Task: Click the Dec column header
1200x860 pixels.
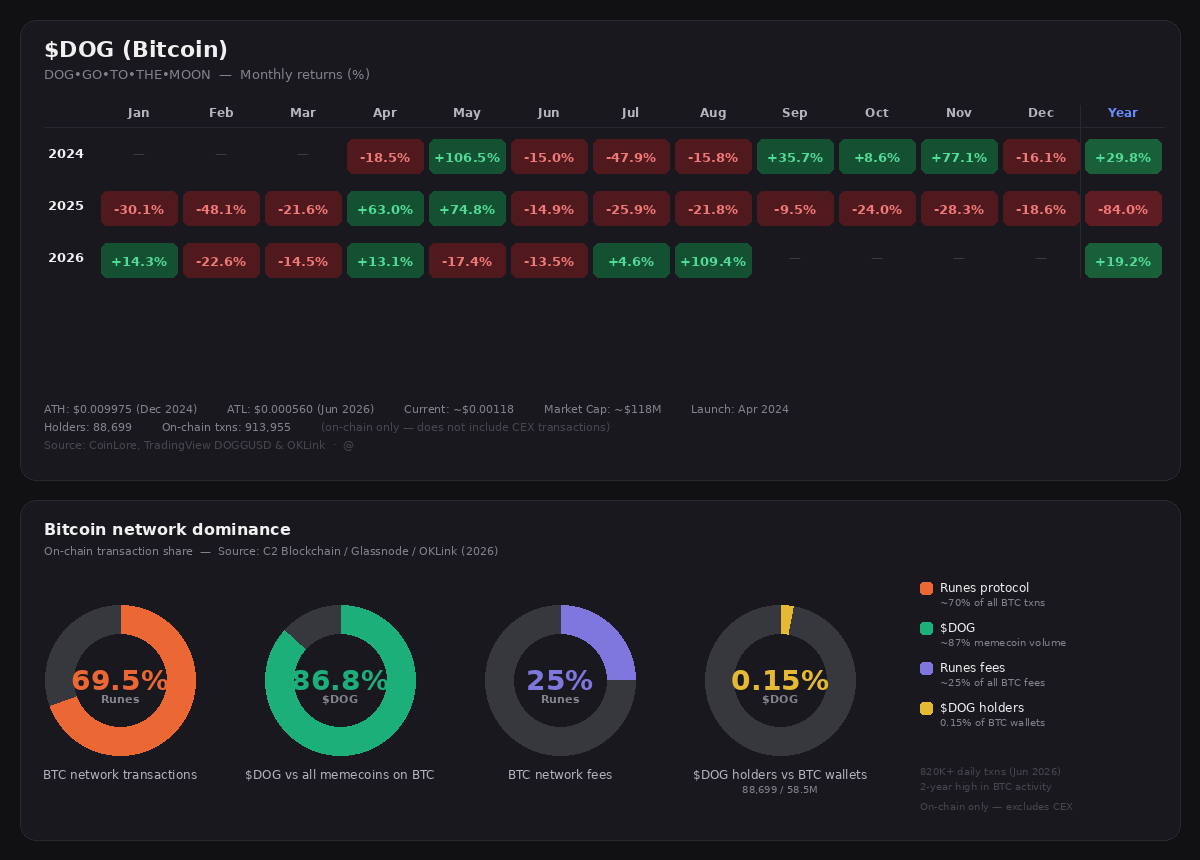Action: click(x=1041, y=113)
